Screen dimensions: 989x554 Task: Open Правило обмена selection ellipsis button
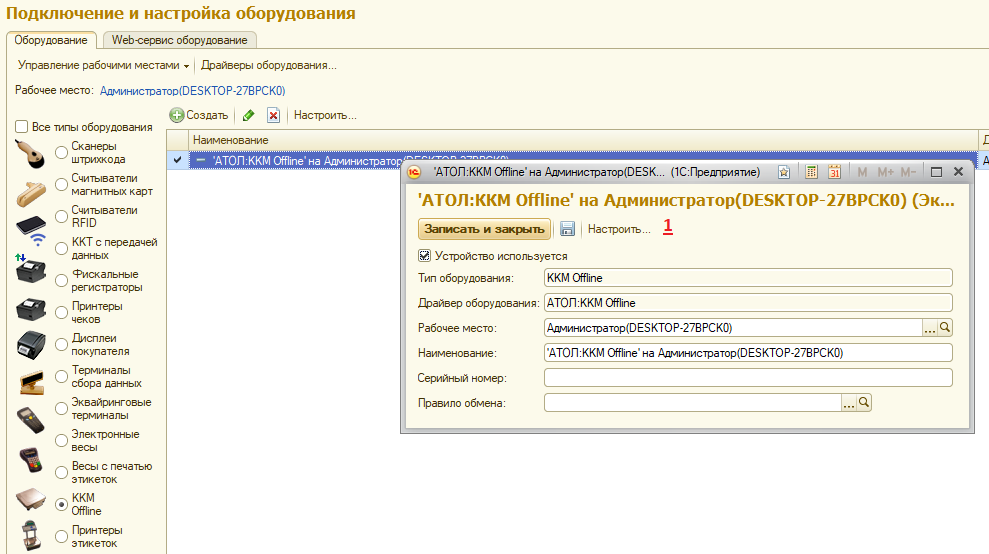848,403
